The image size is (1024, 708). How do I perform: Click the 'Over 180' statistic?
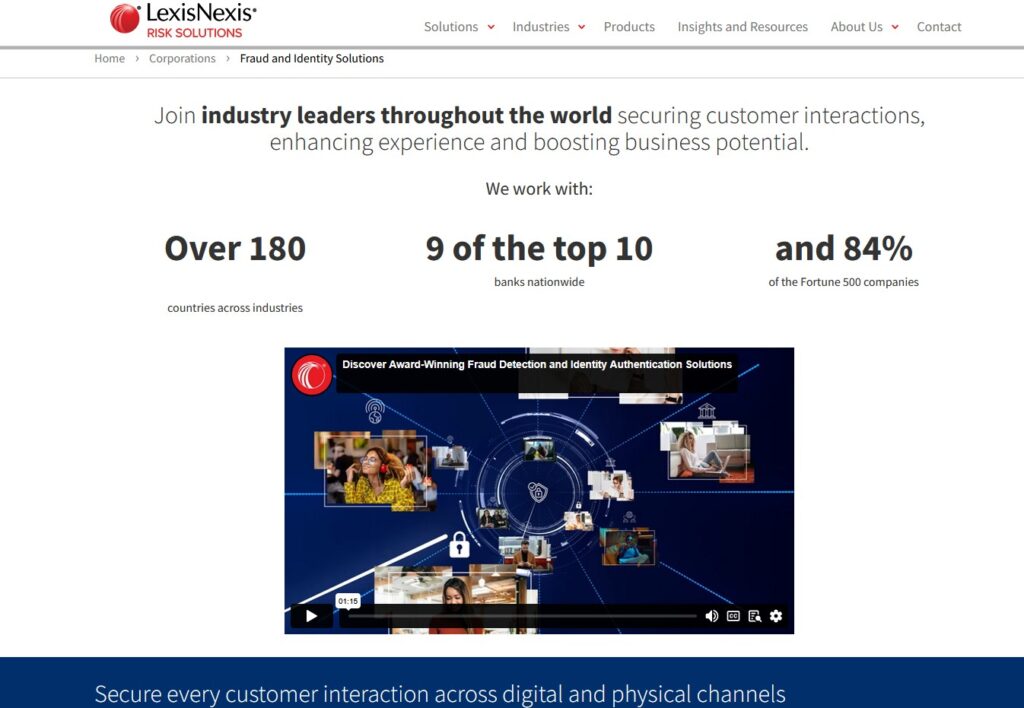click(x=235, y=248)
